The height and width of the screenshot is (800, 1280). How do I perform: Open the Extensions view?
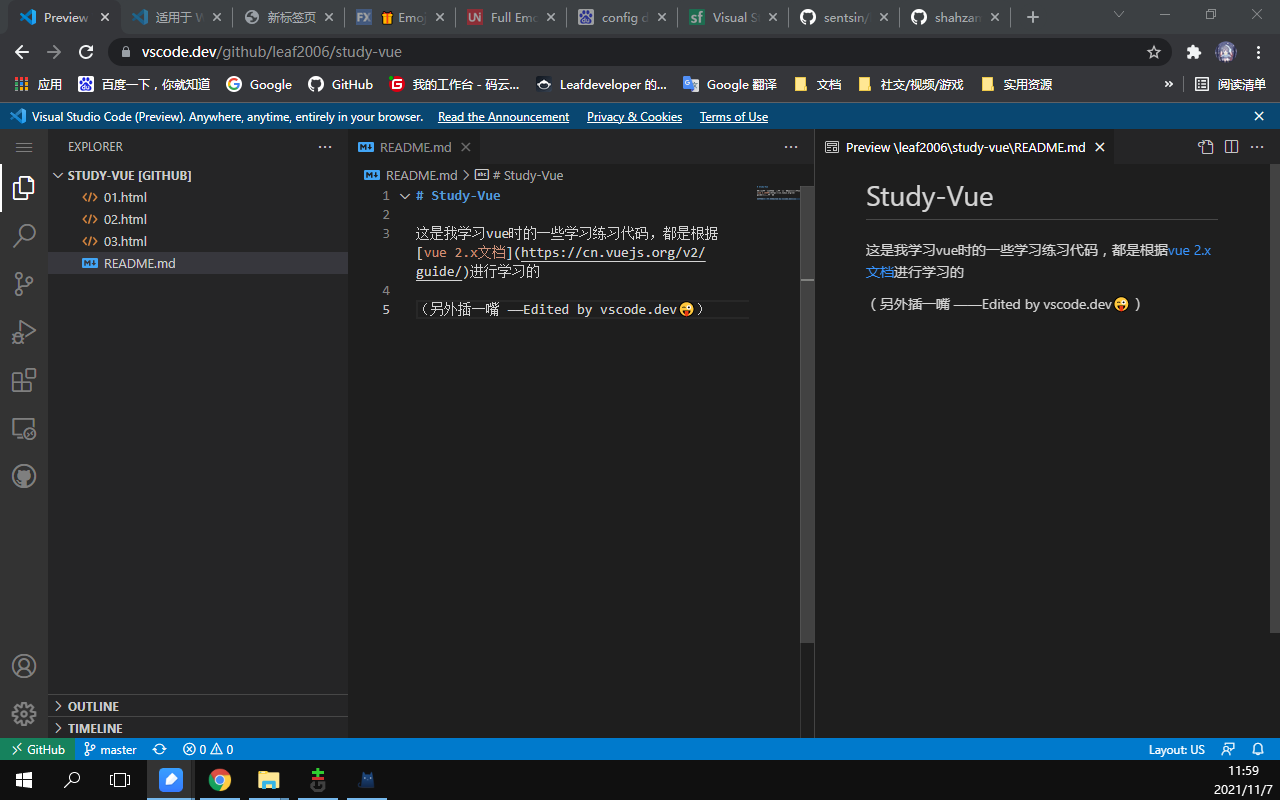tap(24, 380)
